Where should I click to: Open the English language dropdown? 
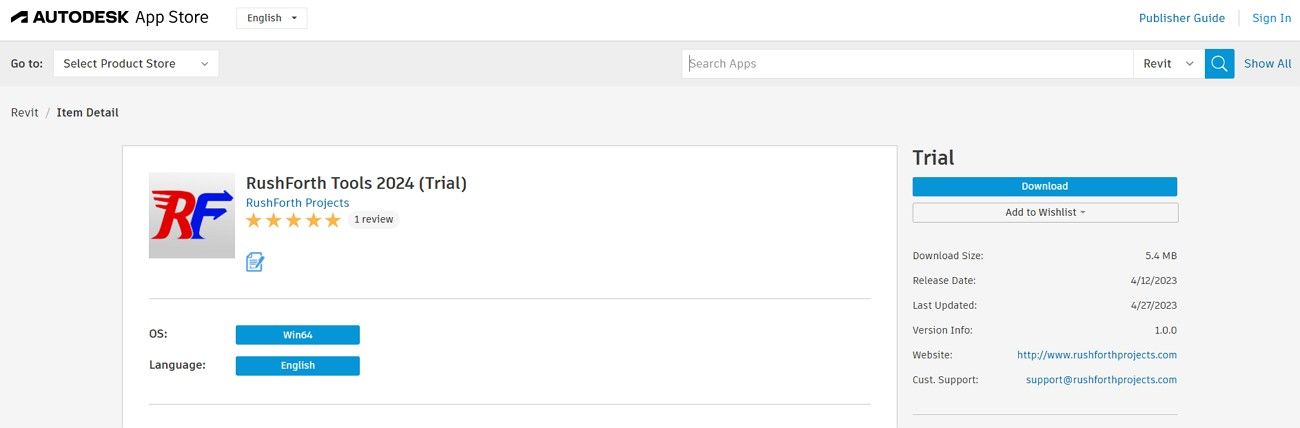pyautogui.click(x=272, y=18)
